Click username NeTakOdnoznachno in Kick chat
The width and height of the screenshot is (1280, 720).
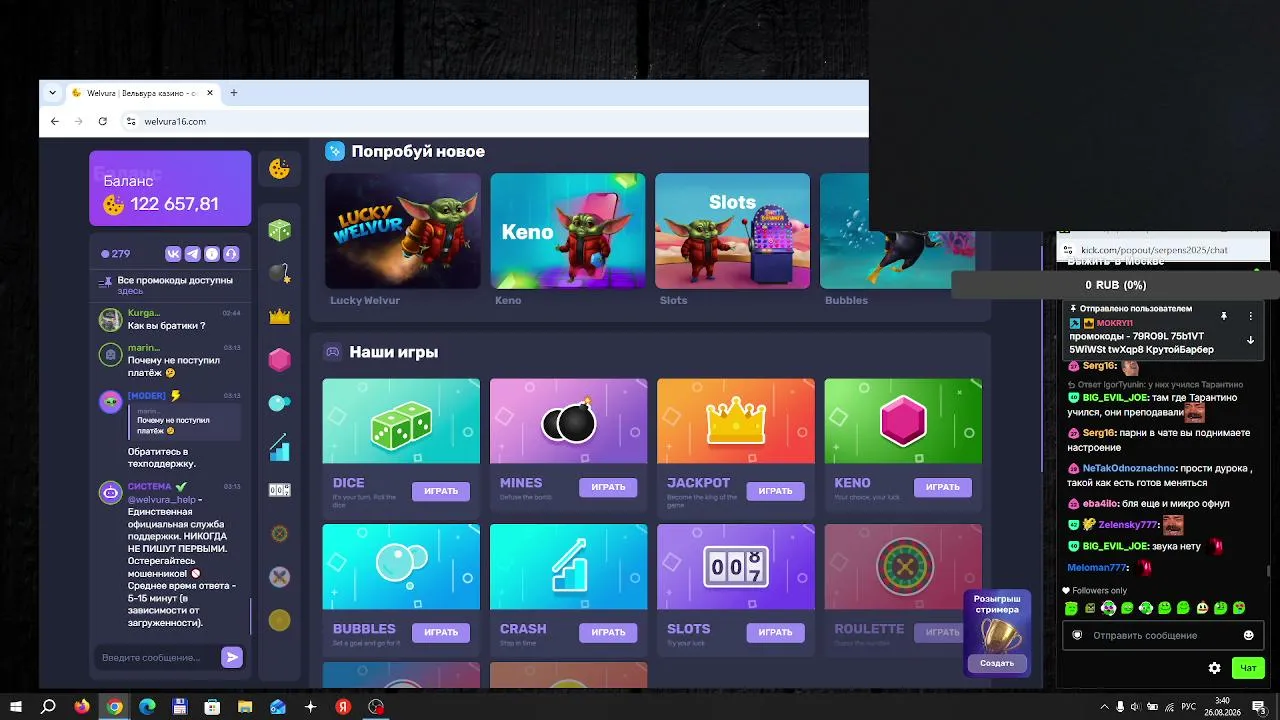[x=1128, y=468]
